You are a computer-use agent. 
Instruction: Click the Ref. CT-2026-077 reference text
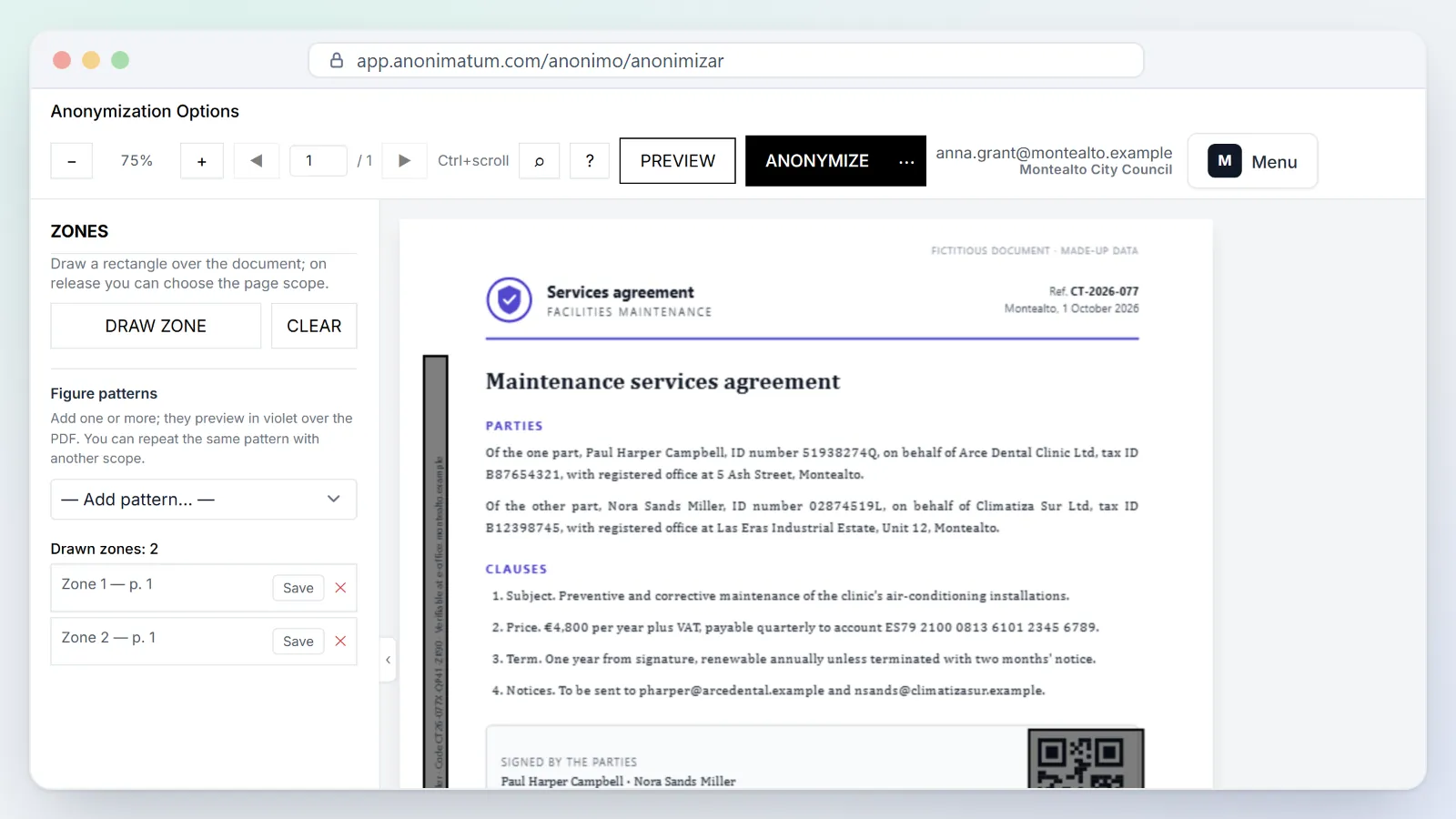click(1094, 291)
